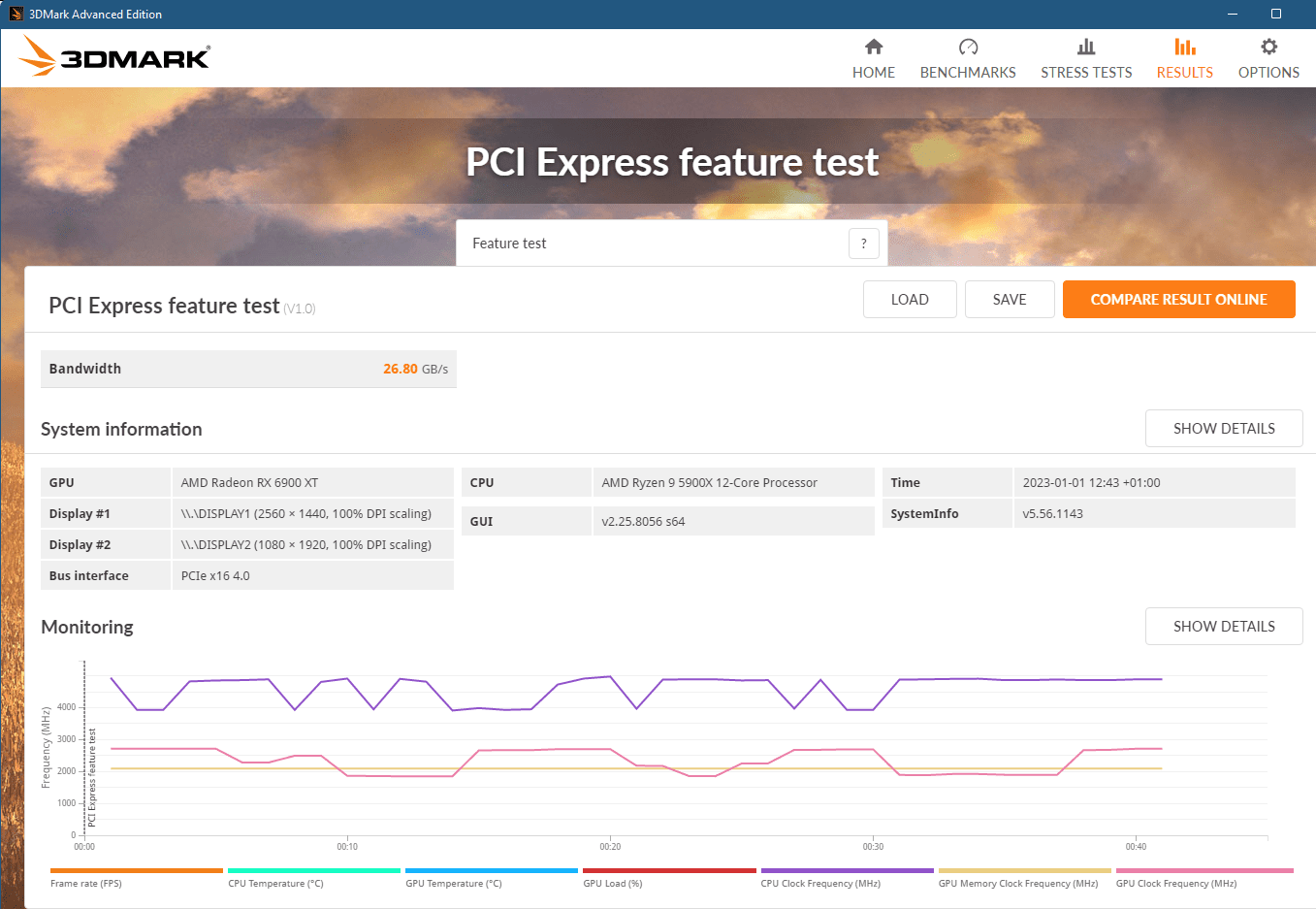Click AMD Ryzen 9 5900X processor value

click(709, 483)
